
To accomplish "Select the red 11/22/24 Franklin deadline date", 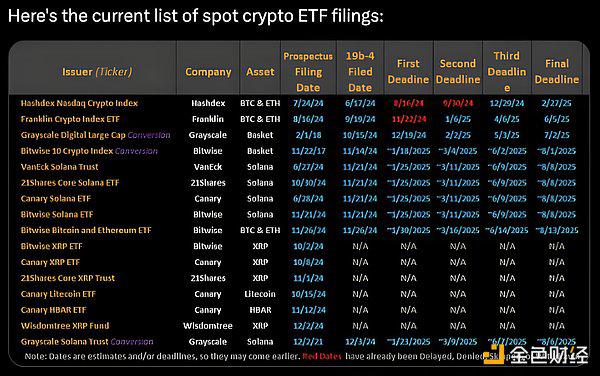I will click(408, 119).
